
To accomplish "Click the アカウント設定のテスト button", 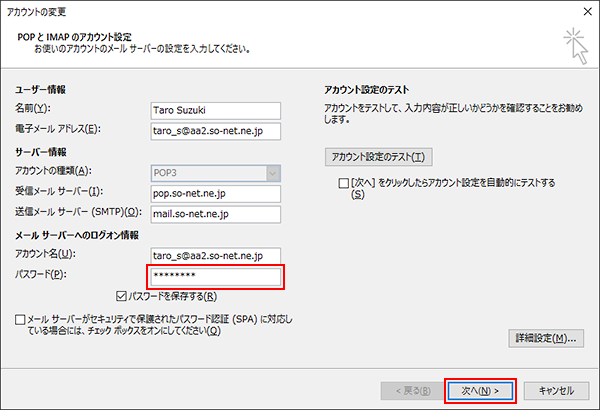I will click(x=379, y=157).
